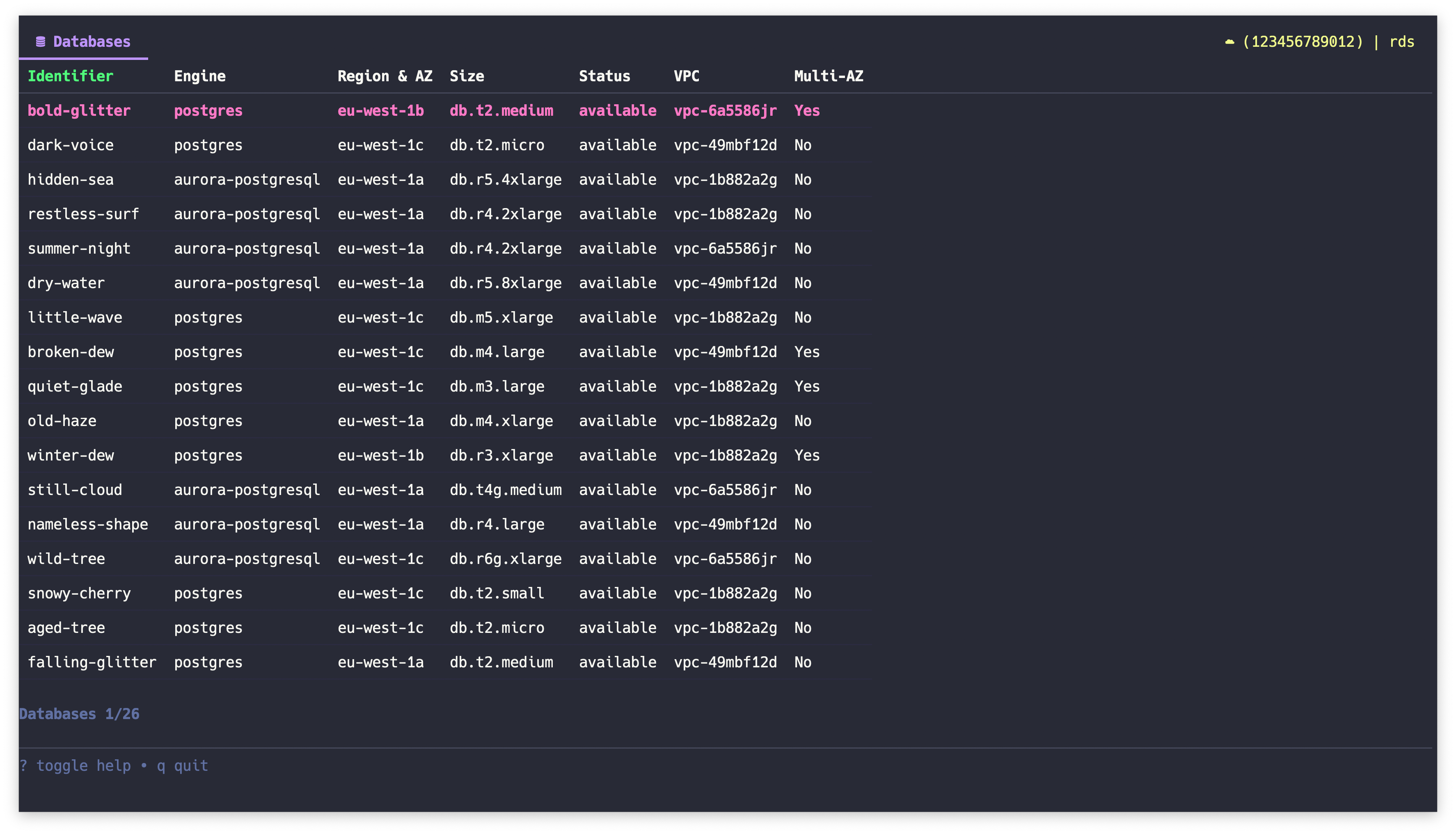Select the old-haze database row
1456x834 pixels.
tap(444, 420)
